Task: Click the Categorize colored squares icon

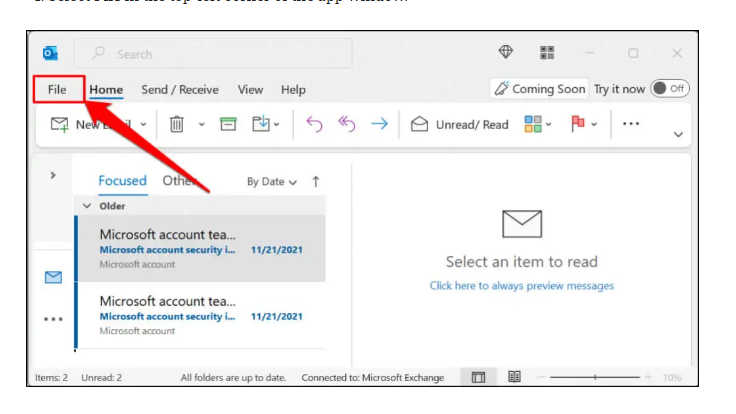Action: (x=533, y=124)
